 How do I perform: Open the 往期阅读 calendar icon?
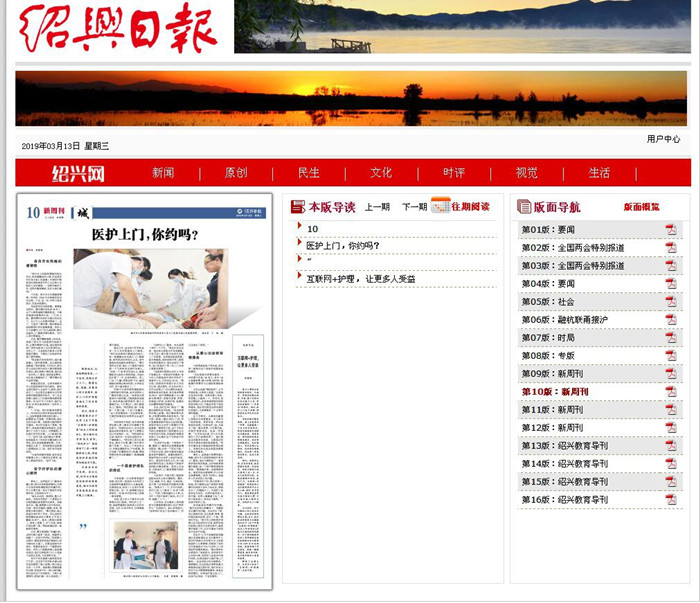pyautogui.click(x=439, y=206)
